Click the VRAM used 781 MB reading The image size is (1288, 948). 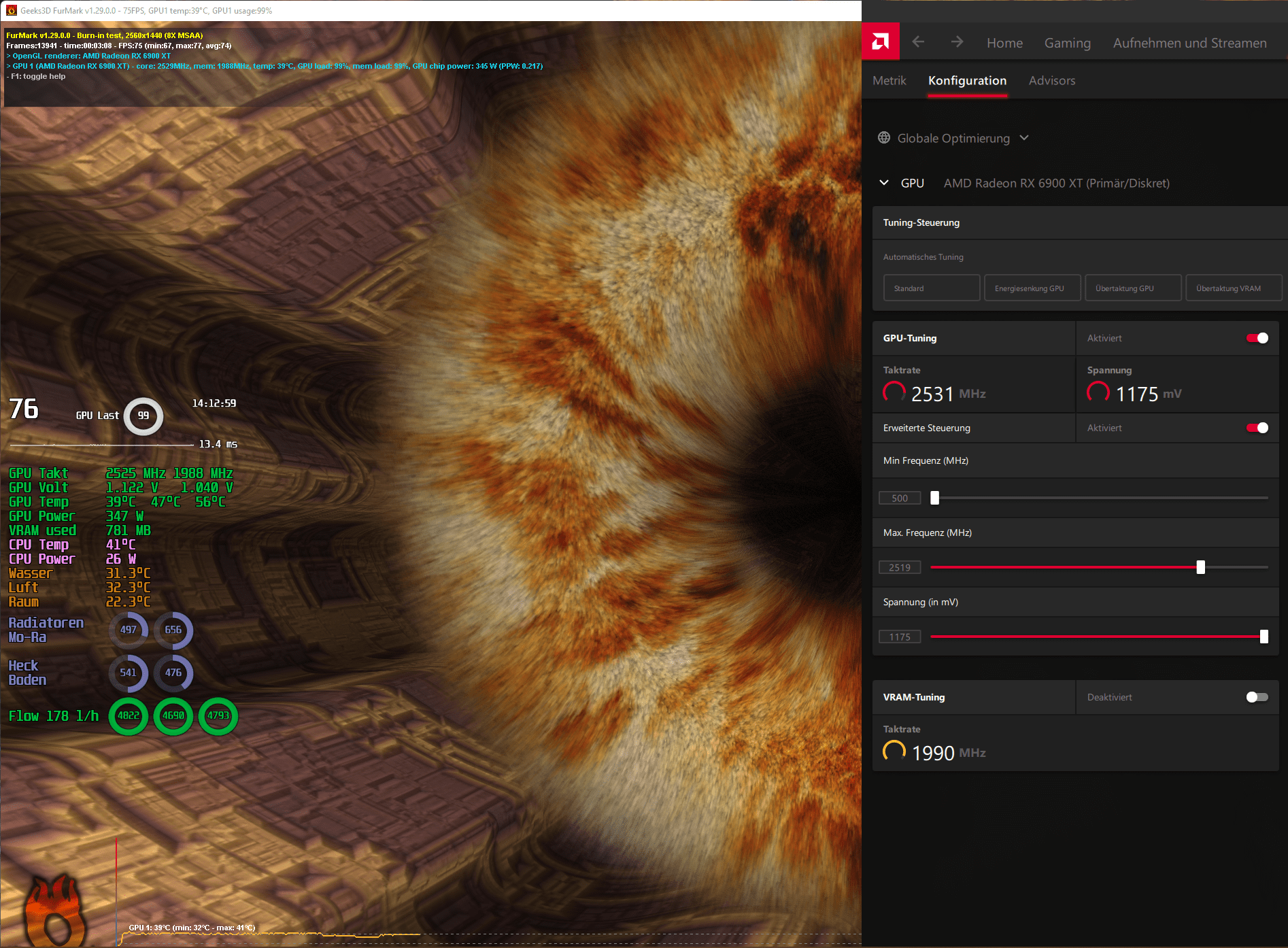(x=80, y=530)
